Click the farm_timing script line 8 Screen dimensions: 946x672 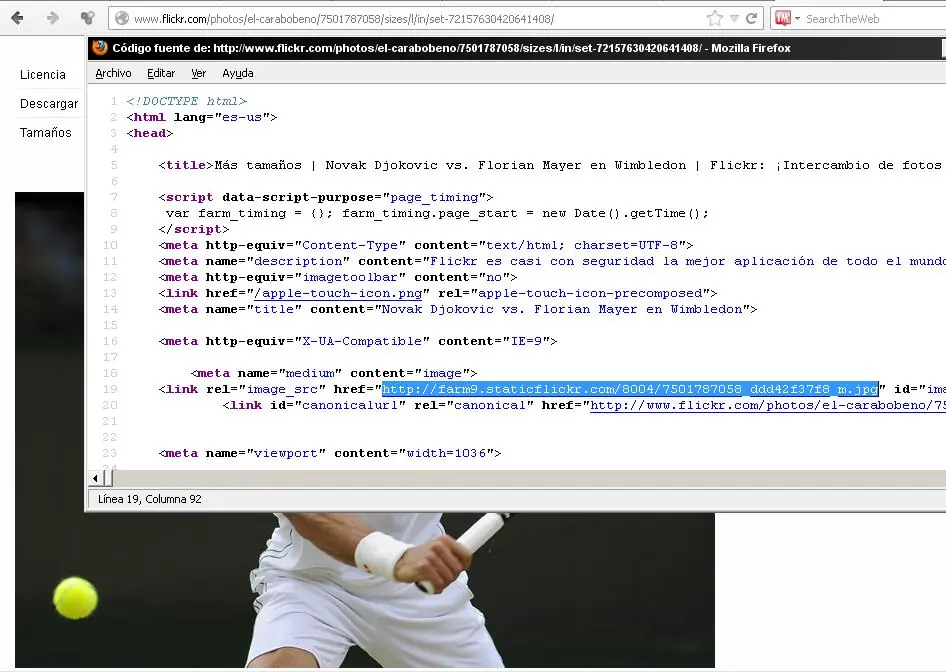(x=437, y=214)
